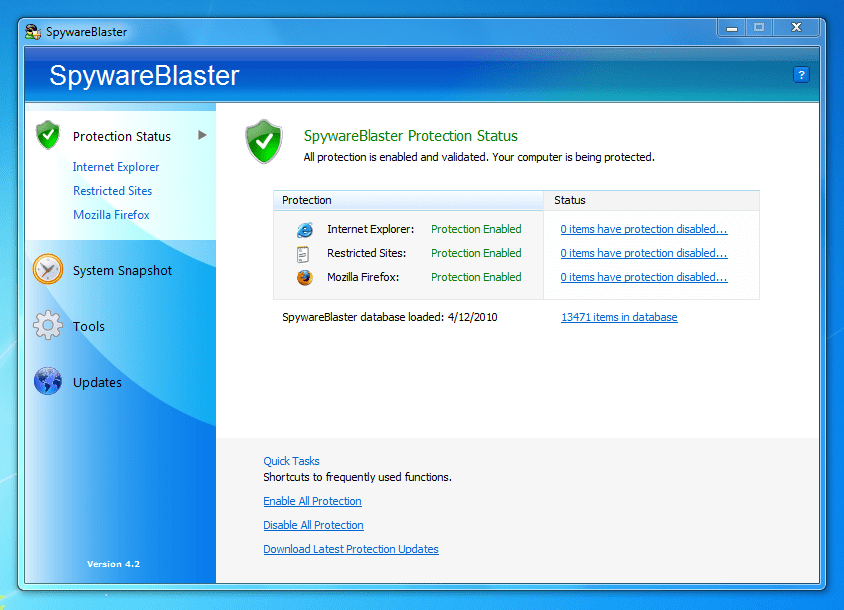This screenshot has height=610, width=844.
Task: Open disabled items link for Internet Explorer
Action: click(x=644, y=229)
